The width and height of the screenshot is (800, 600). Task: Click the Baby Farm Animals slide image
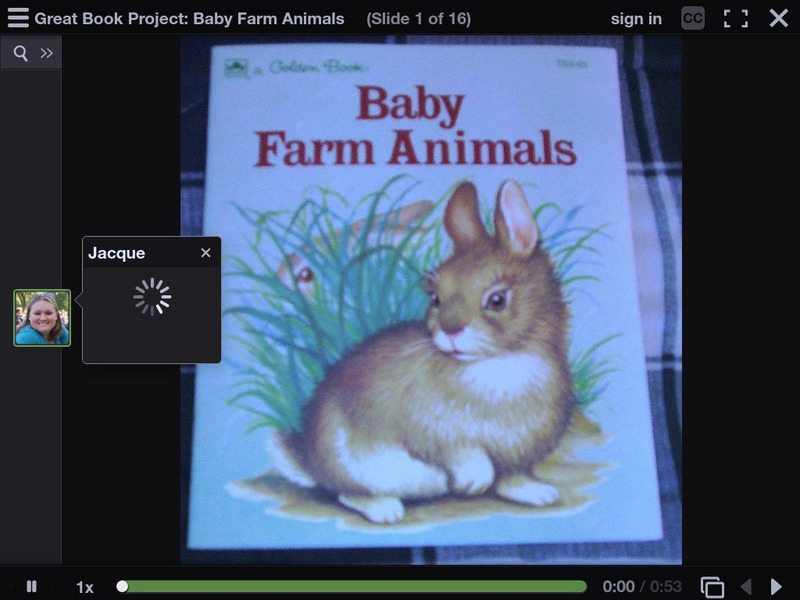[431, 300]
